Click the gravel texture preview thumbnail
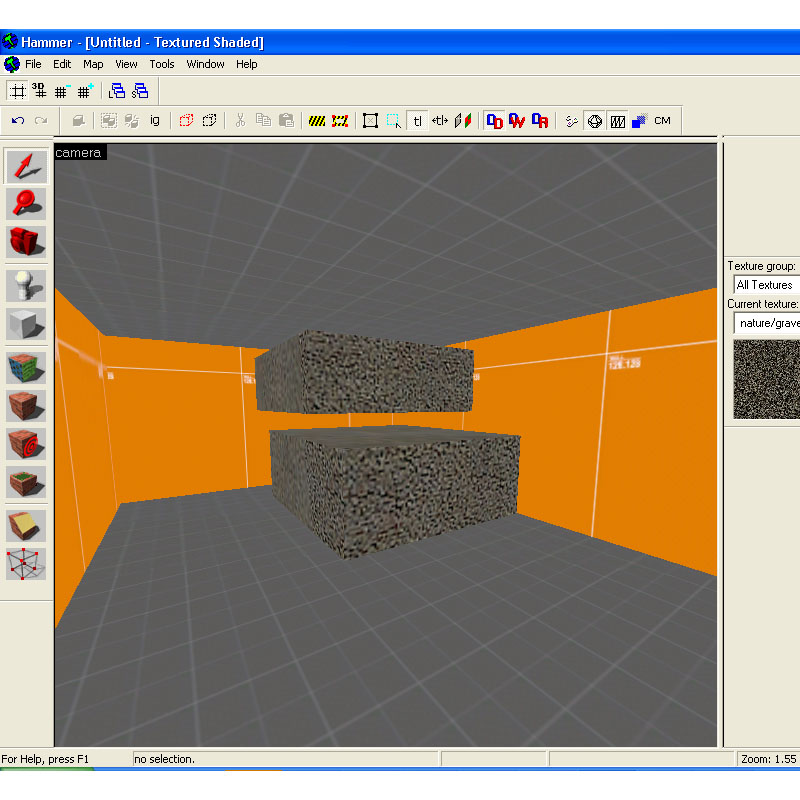The height and width of the screenshot is (800, 800). (x=767, y=379)
